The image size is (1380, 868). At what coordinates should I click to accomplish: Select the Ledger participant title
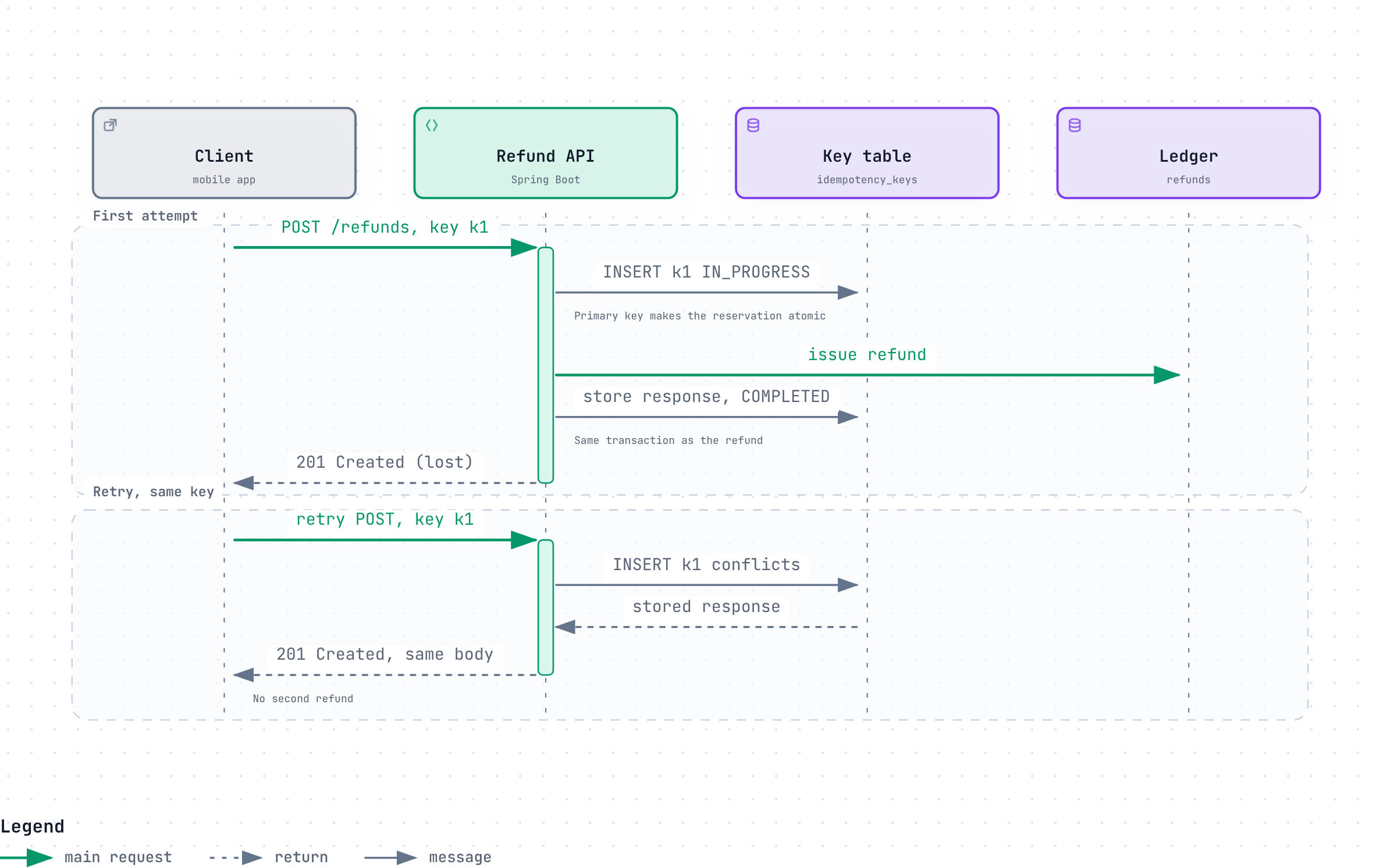coord(1189,156)
